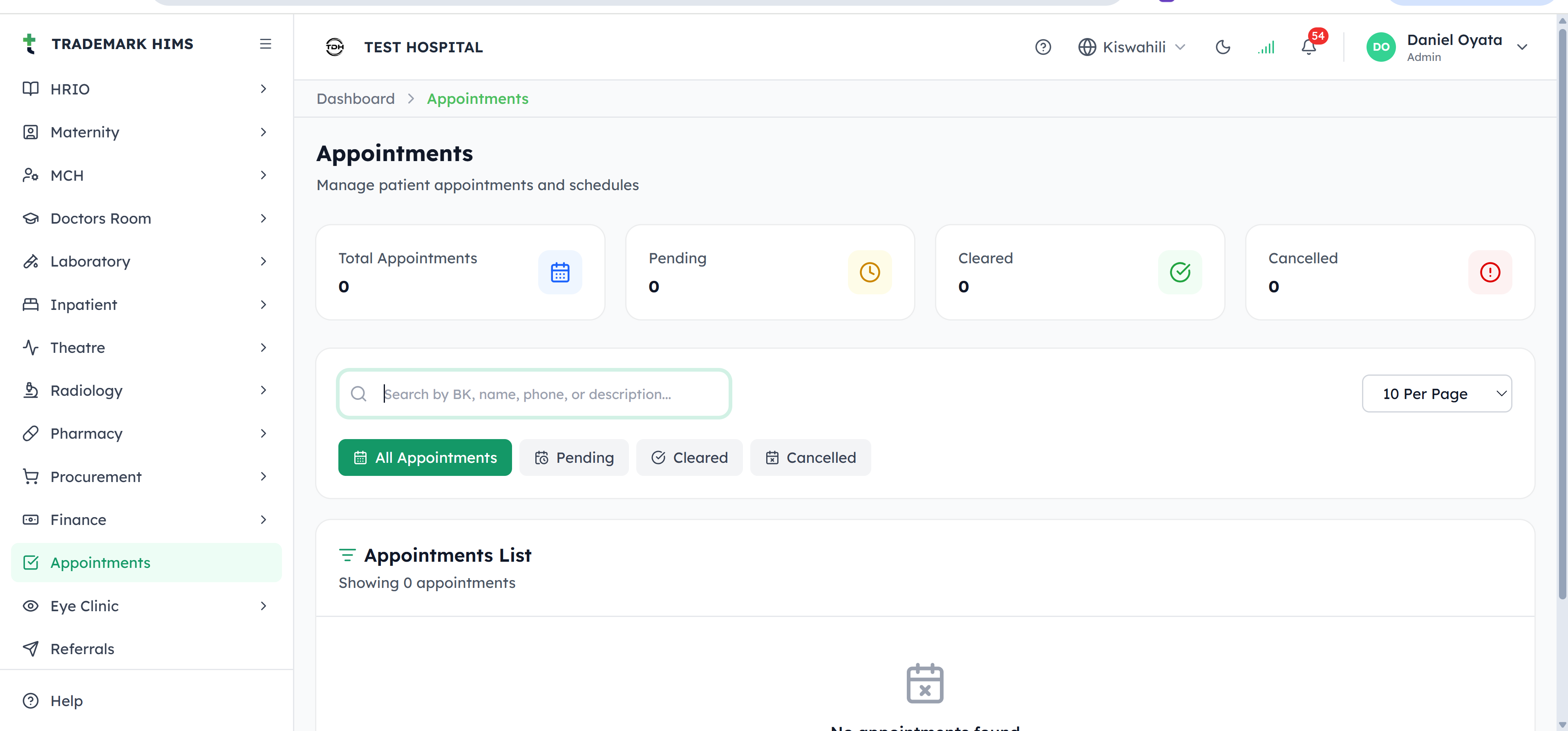Expand the HRIO sidebar menu

(146, 89)
